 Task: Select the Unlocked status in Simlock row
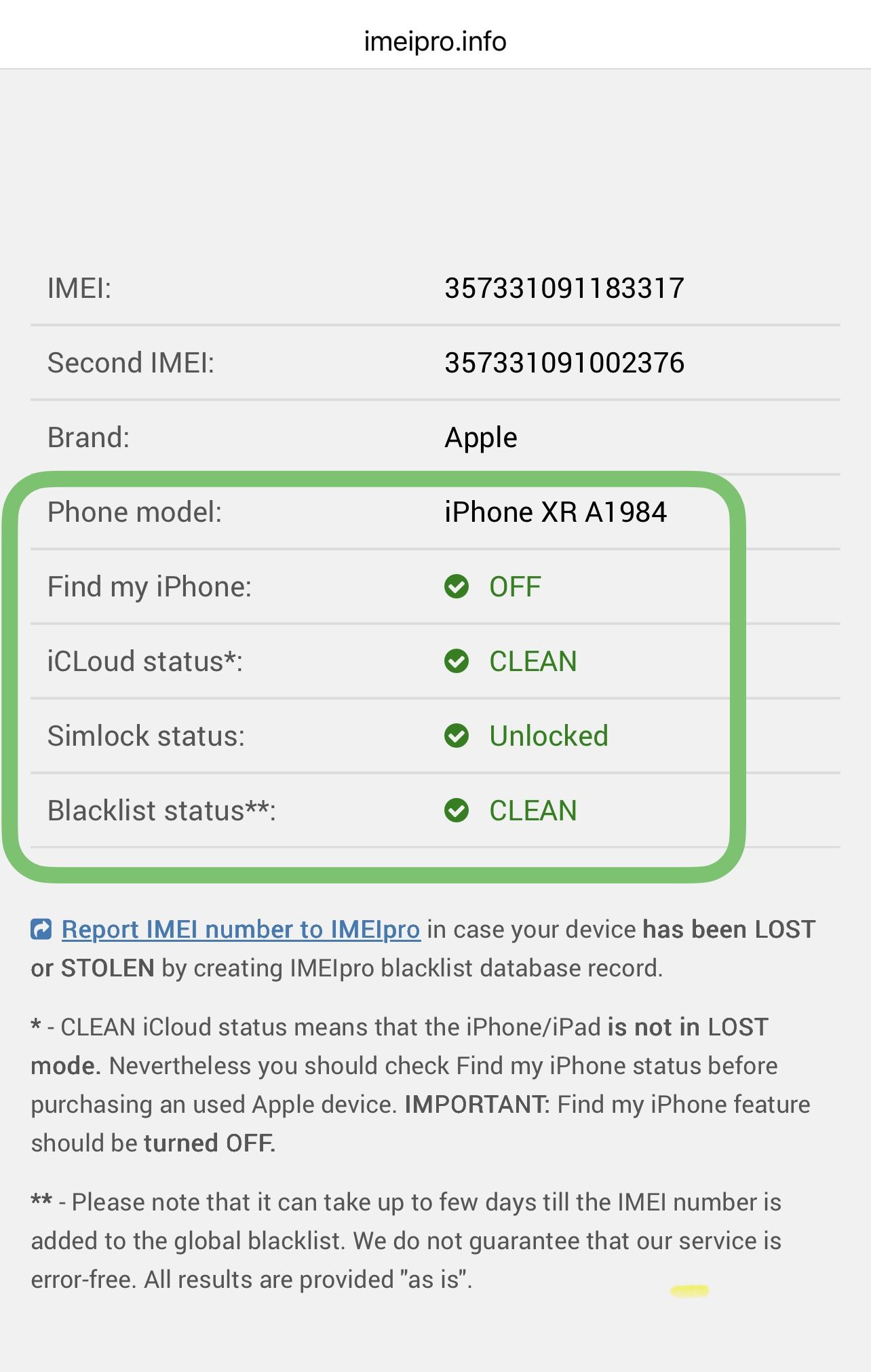[x=548, y=736]
